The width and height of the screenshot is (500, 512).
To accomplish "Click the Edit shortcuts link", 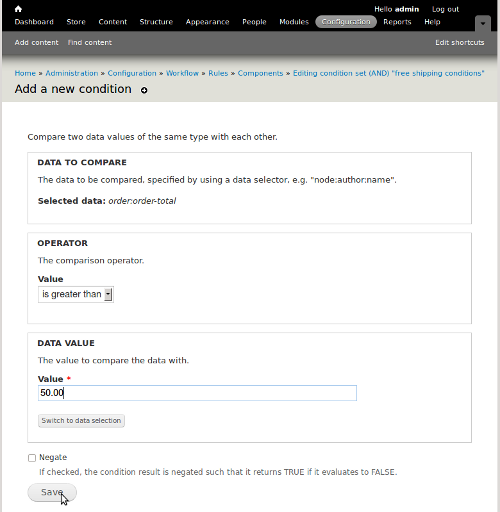I will coord(460,43).
